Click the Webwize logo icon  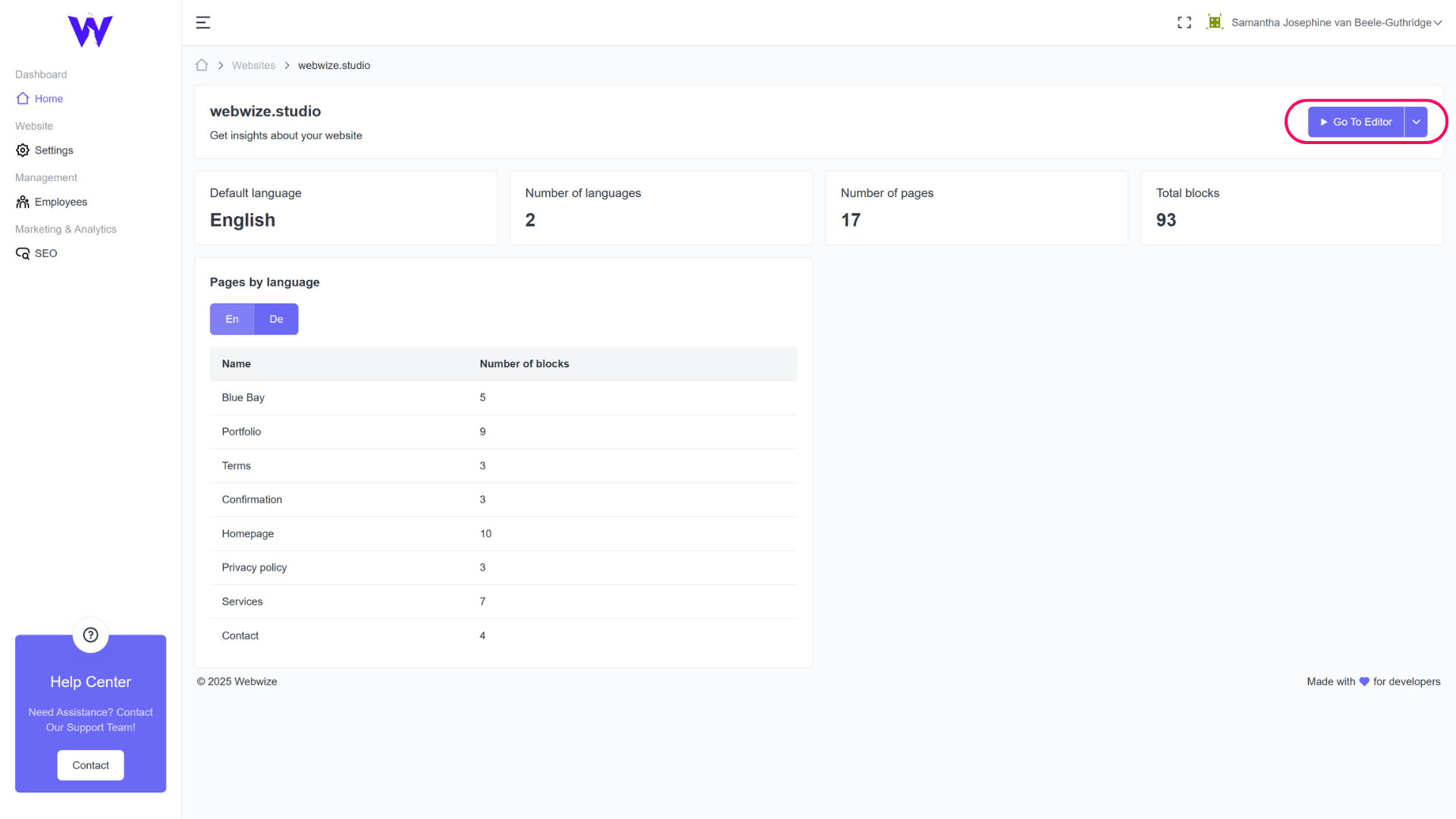[x=90, y=31]
